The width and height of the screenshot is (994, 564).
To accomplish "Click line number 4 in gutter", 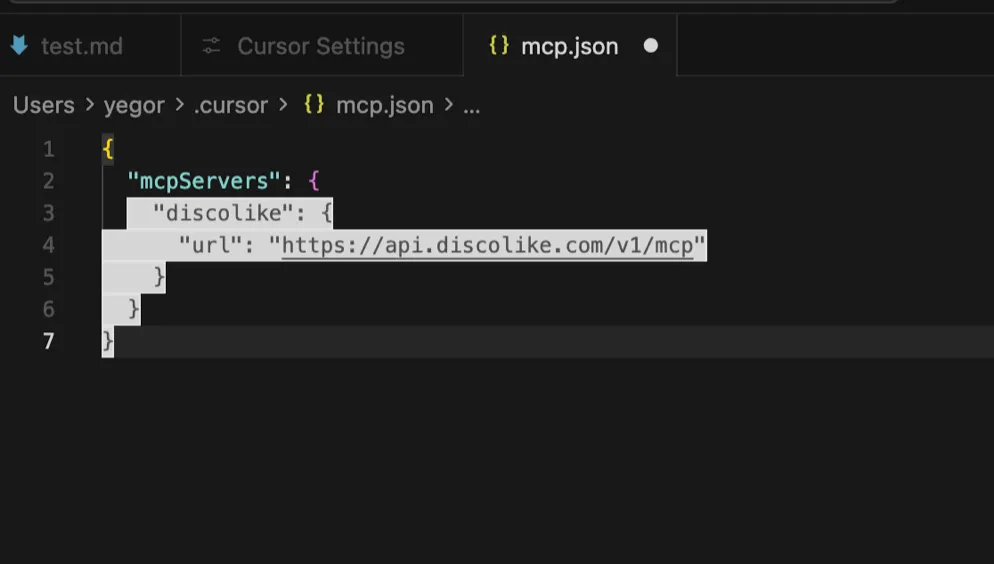I will 49,245.
